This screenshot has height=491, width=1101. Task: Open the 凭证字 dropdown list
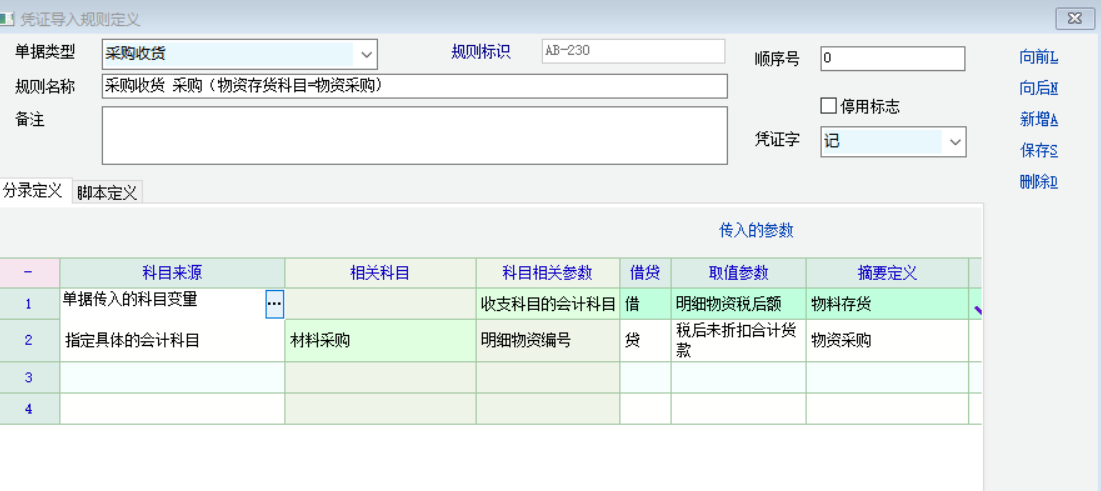[955, 142]
